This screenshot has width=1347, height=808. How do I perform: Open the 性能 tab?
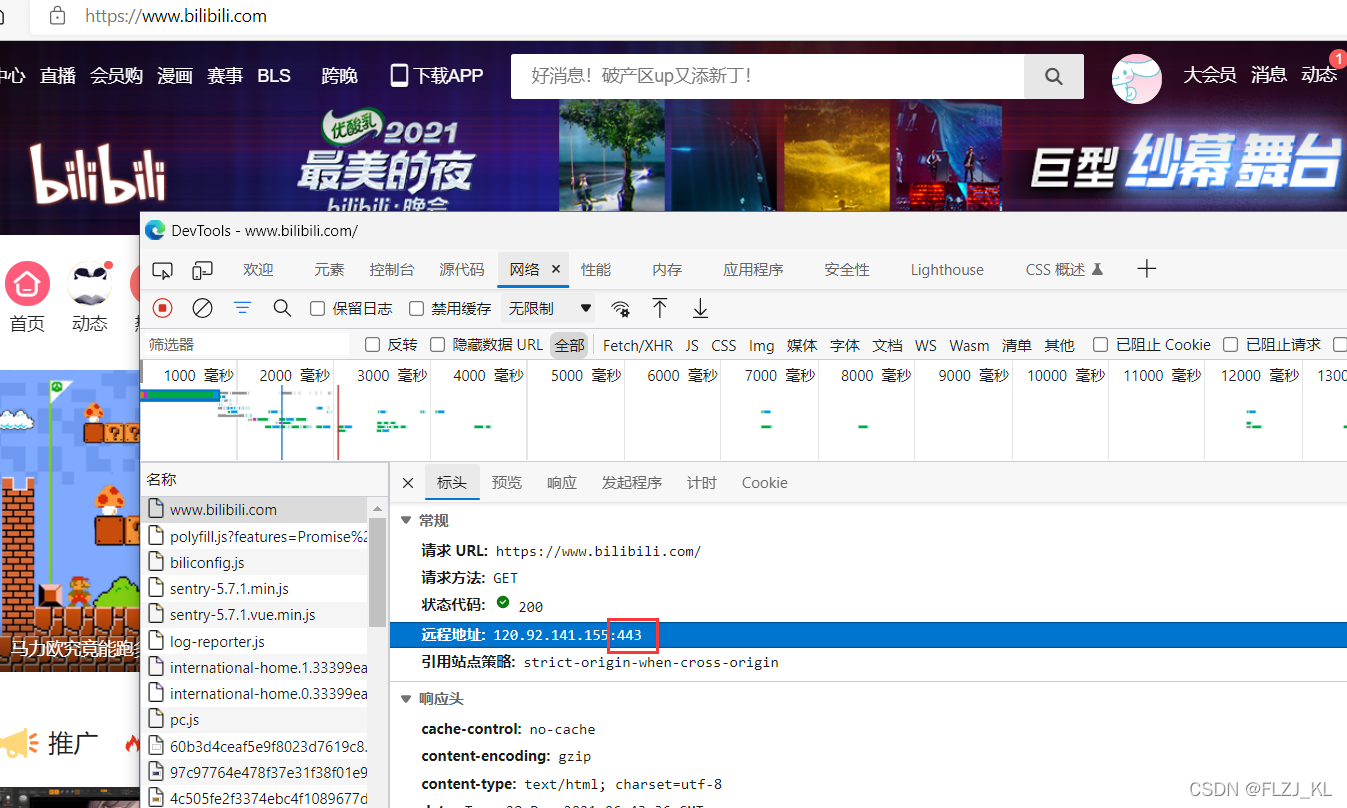coord(596,270)
